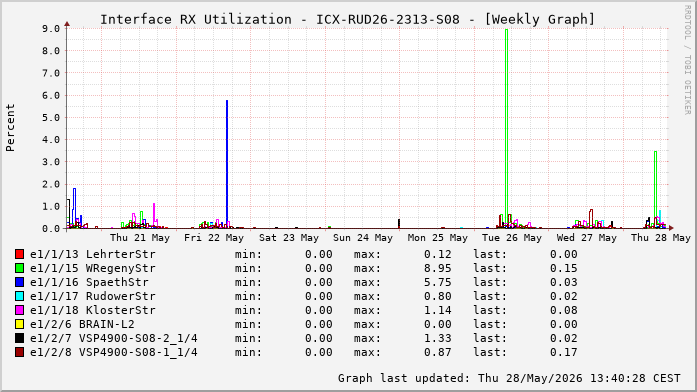Click the Wed 27 May axis label
697x392 pixels.
click(587, 238)
